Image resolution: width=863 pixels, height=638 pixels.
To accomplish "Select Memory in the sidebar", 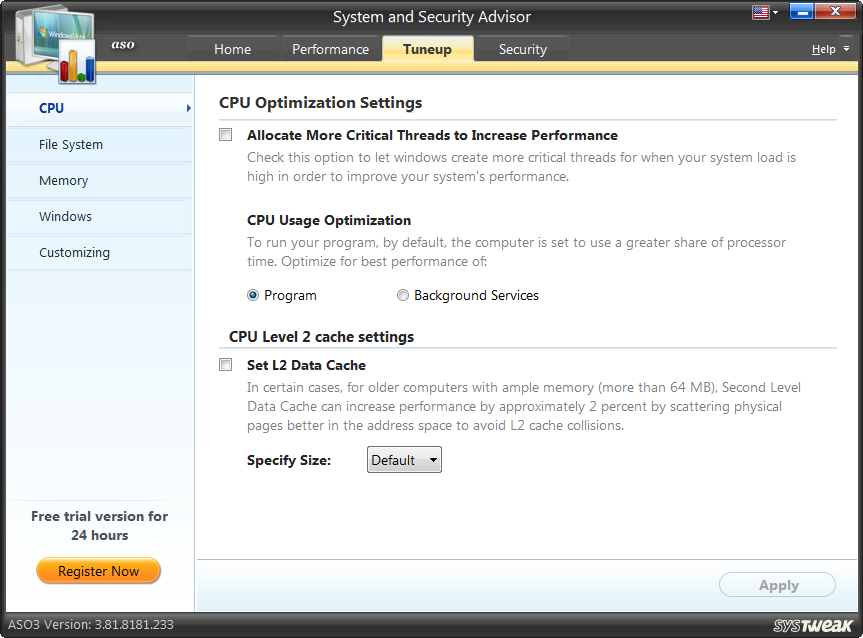I will pyautogui.click(x=63, y=180).
